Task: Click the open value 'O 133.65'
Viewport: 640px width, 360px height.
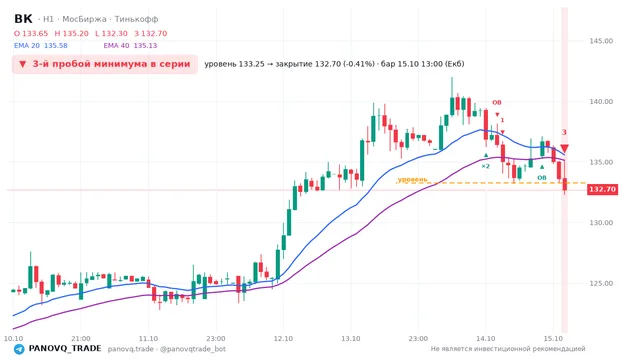Action: (x=31, y=33)
